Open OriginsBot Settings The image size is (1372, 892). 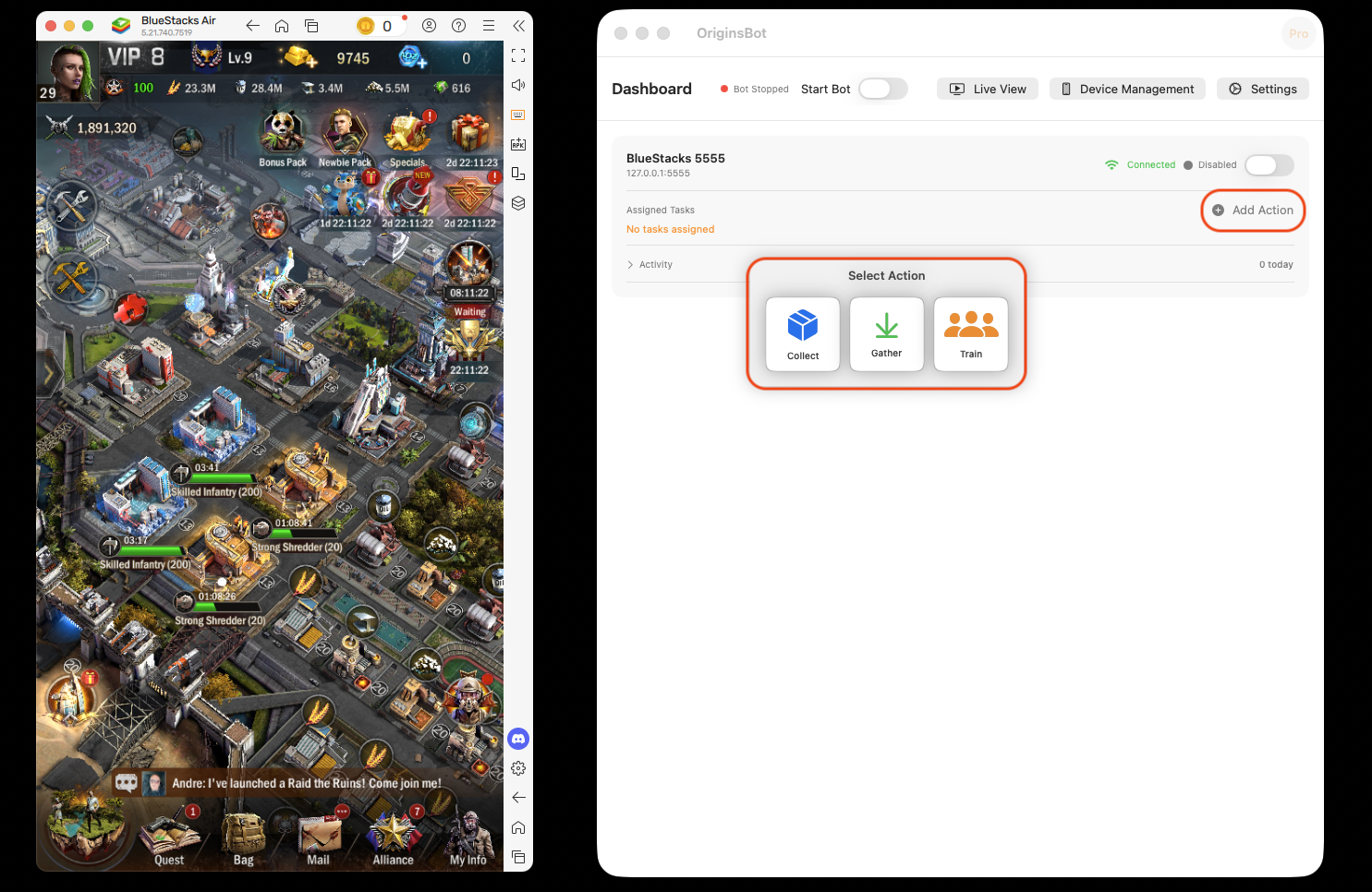pyautogui.click(x=1263, y=89)
